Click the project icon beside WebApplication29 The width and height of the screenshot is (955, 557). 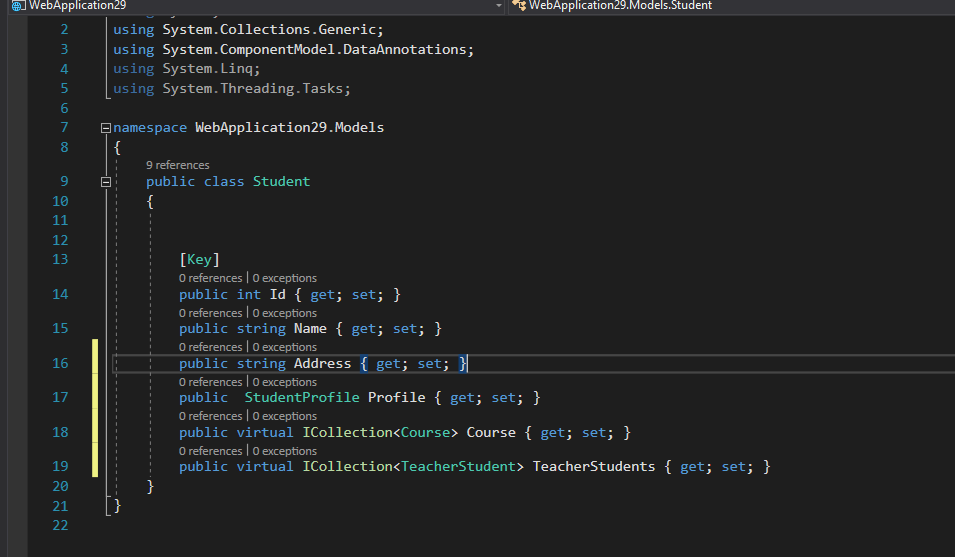tap(18, 5)
